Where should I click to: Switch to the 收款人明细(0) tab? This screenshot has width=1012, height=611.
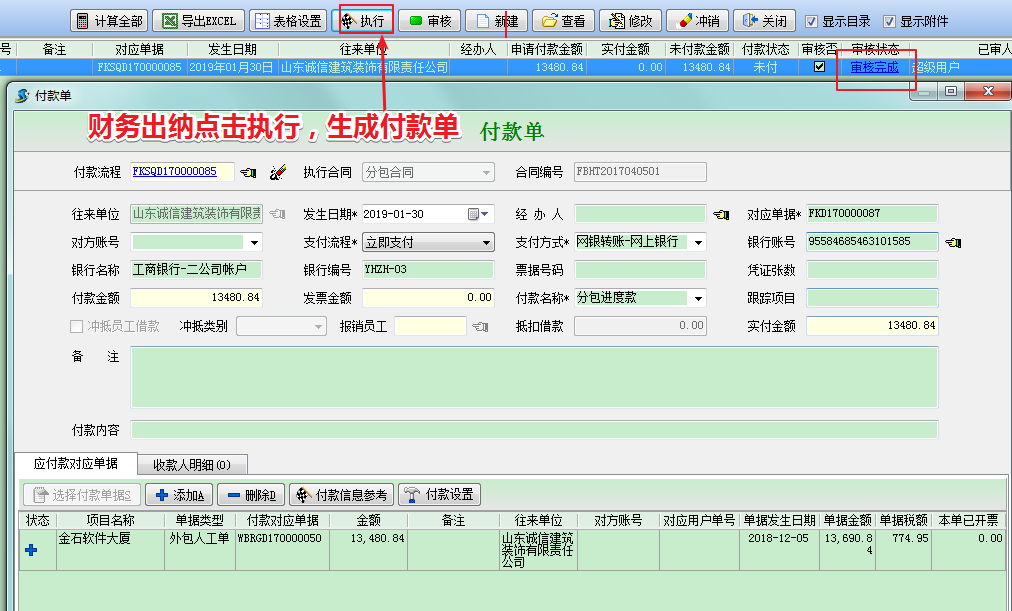coord(192,465)
